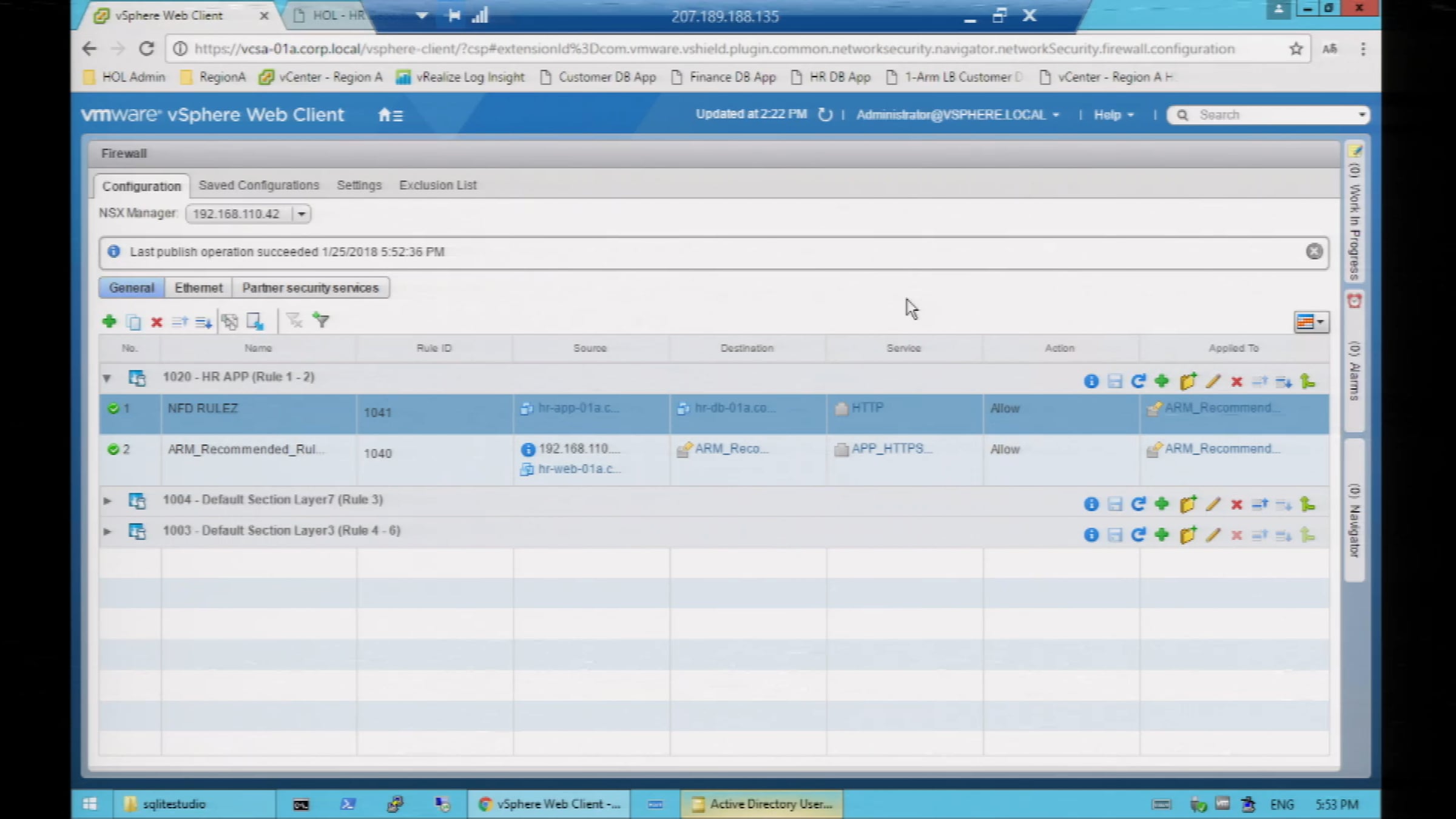This screenshot has width=1456, height=819.
Task: Delete the 1020 - HR APP section
Action: (x=1236, y=382)
